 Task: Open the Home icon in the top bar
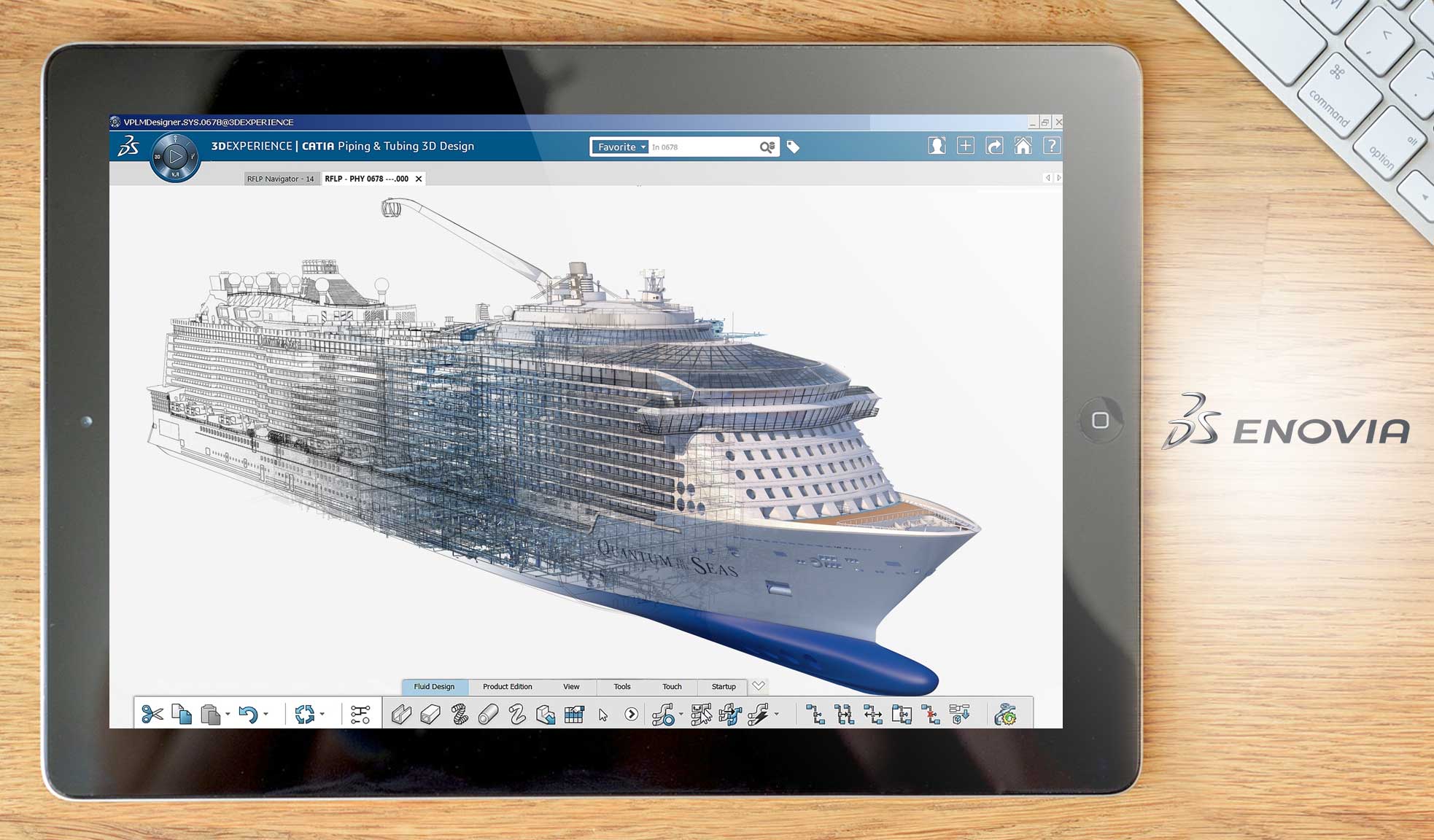click(1023, 146)
